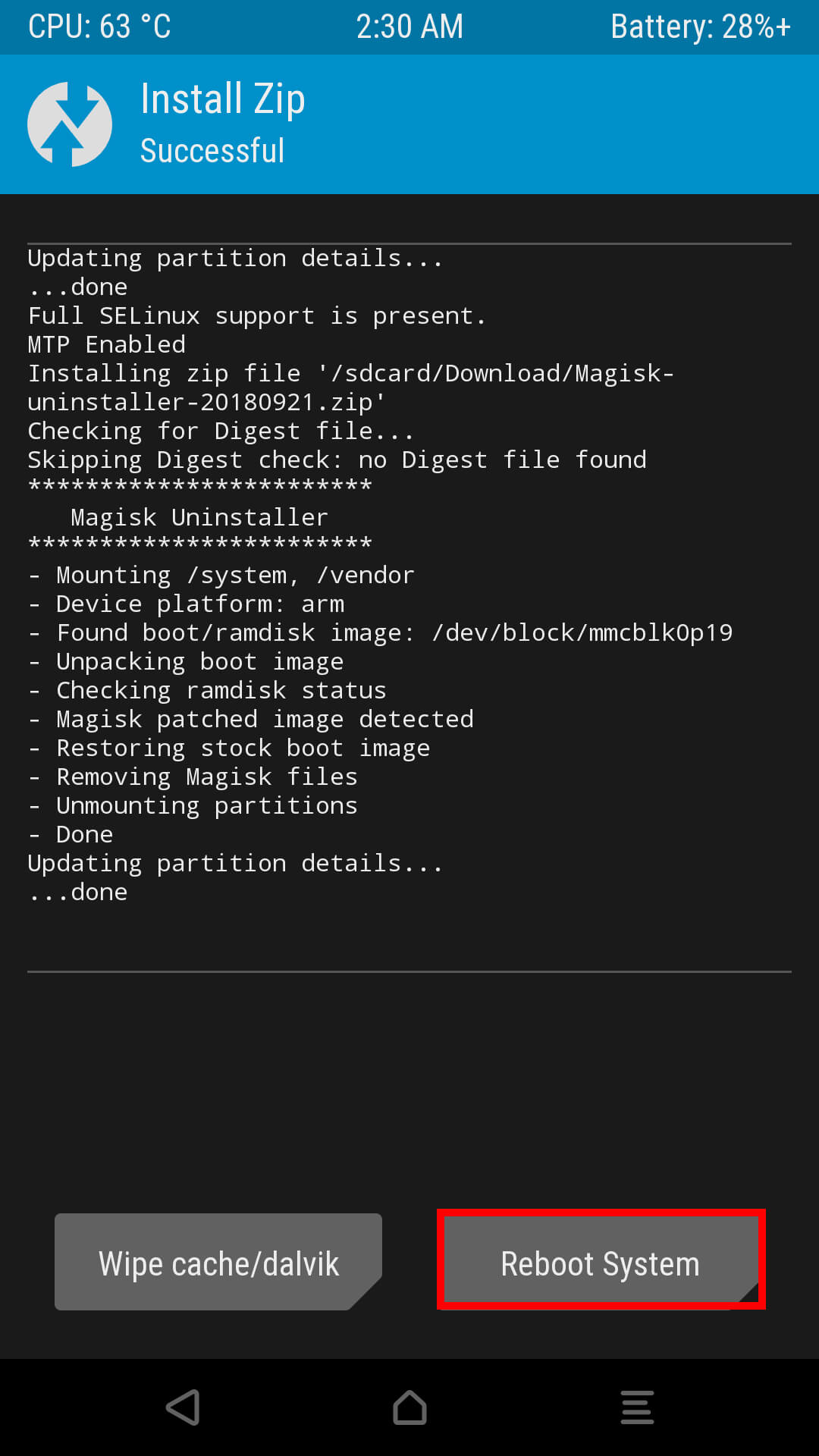Viewport: 819px width, 1456px height.
Task: Select the Magisk Uninstaller log line
Action: click(x=199, y=516)
